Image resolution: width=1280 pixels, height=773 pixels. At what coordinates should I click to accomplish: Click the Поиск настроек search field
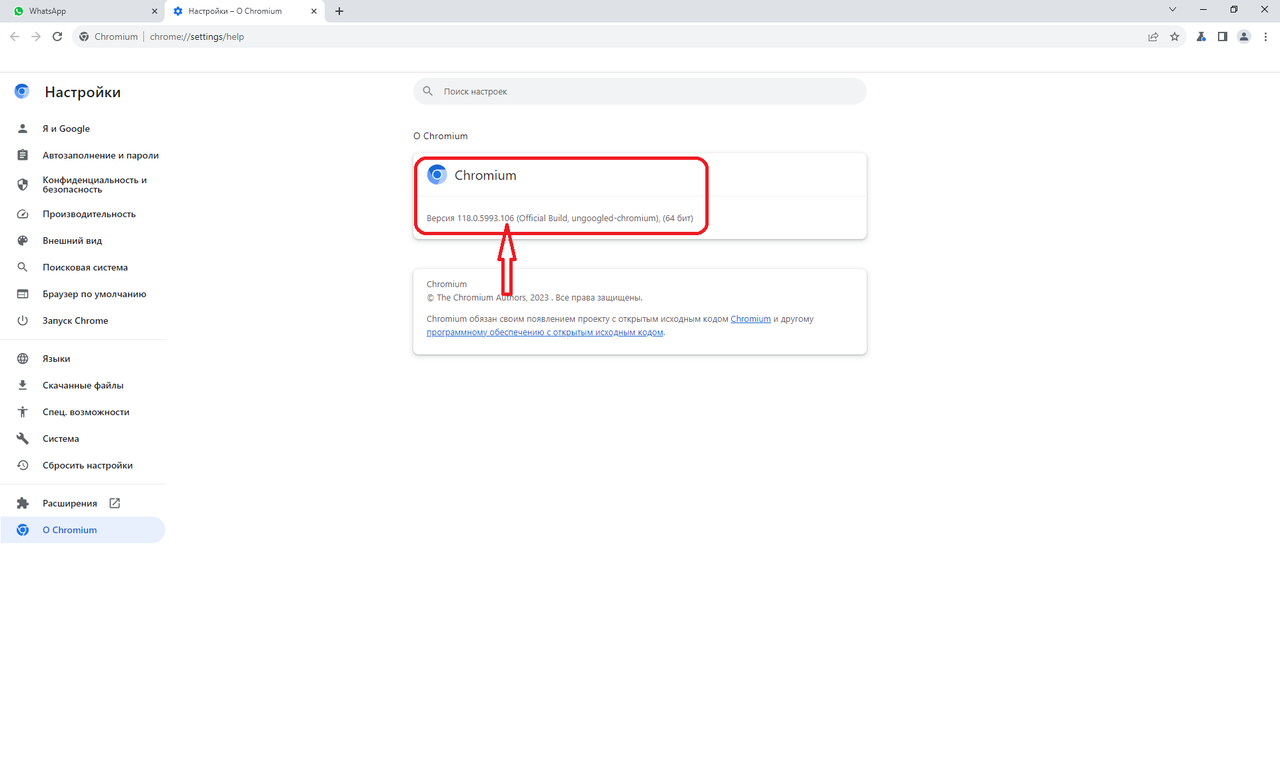(x=640, y=91)
